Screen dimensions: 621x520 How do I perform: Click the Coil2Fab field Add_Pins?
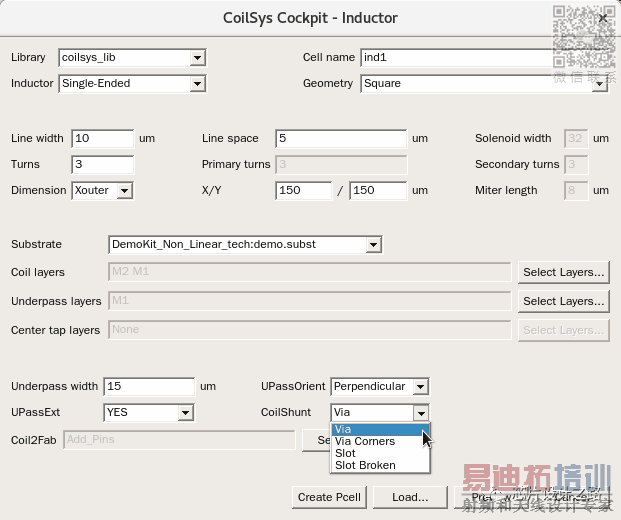pyautogui.click(x=179, y=440)
